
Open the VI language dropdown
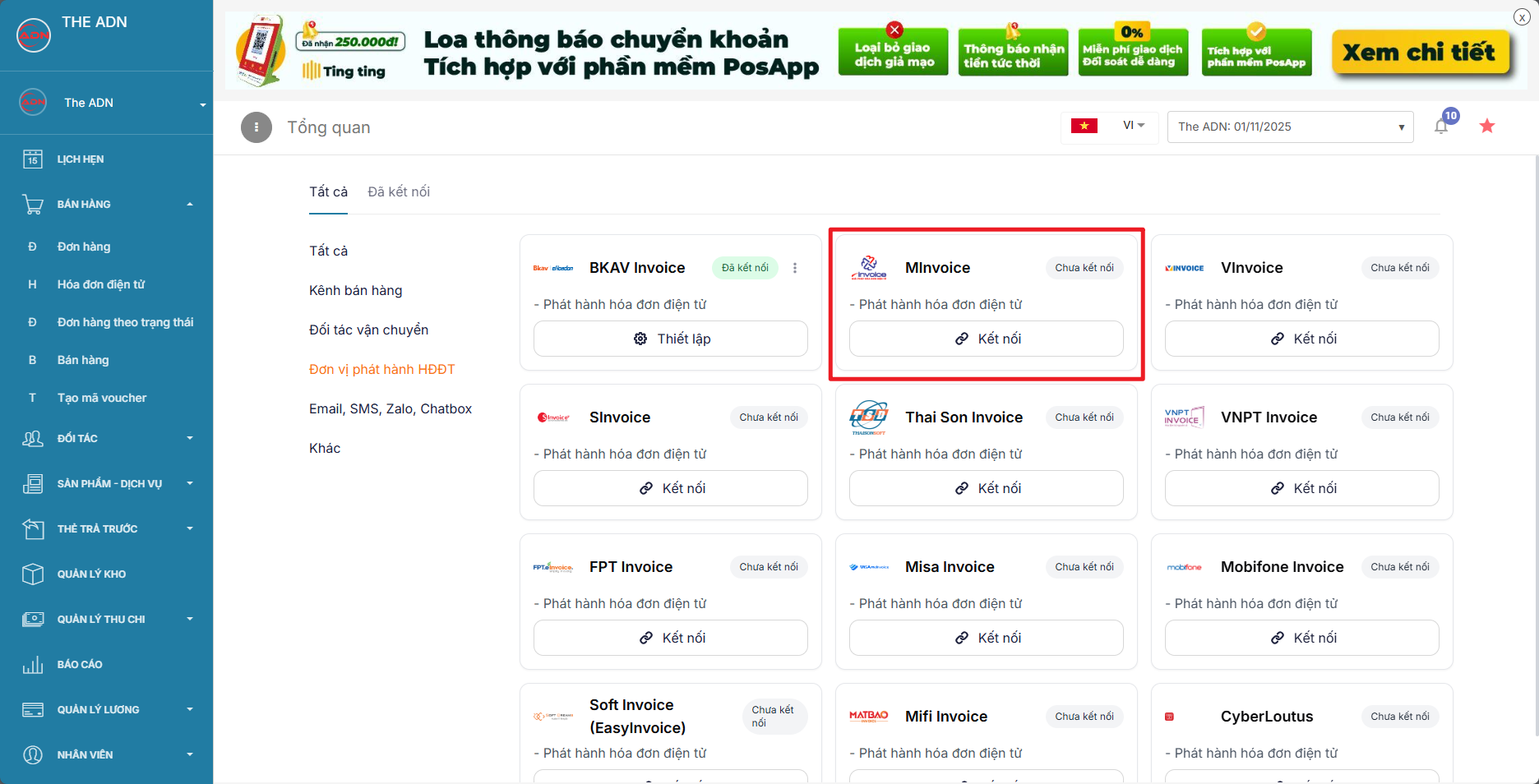pyautogui.click(x=1134, y=126)
